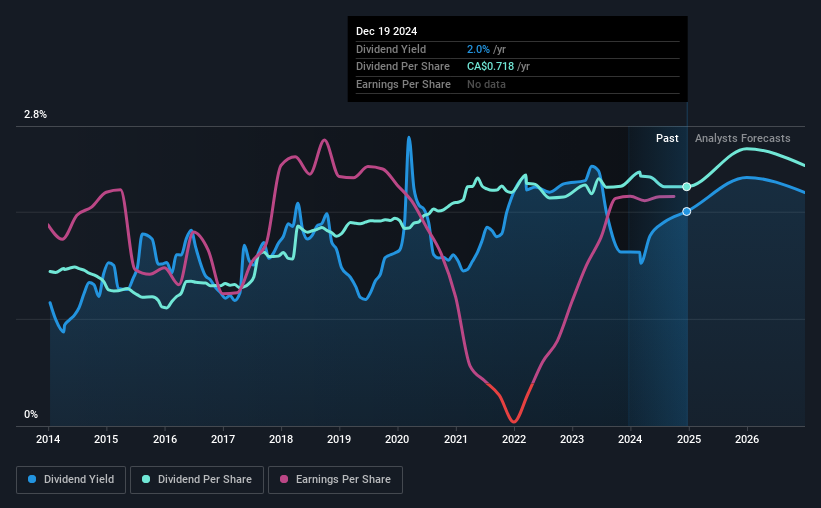Viewport: 821px width, 508px height.
Task: Click the CA$0.718 value in tooltip
Action: click(491, 67)
